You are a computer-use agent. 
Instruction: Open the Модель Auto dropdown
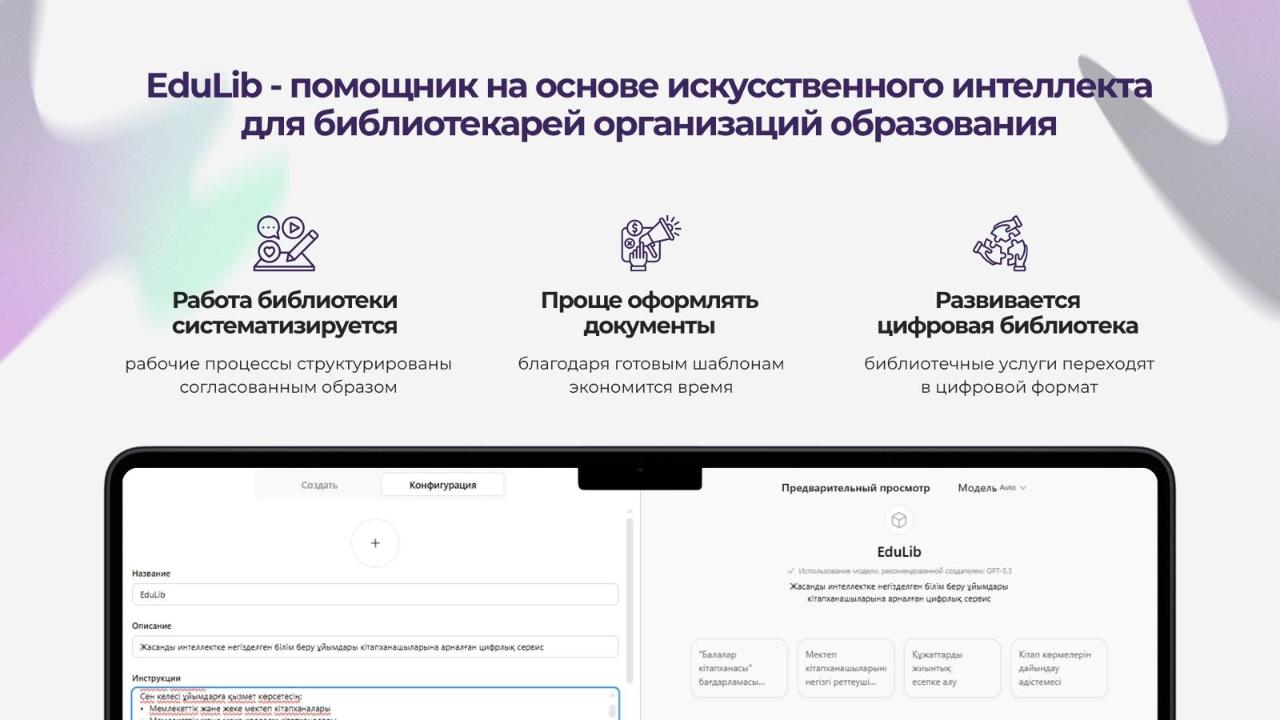pos(992,488)
